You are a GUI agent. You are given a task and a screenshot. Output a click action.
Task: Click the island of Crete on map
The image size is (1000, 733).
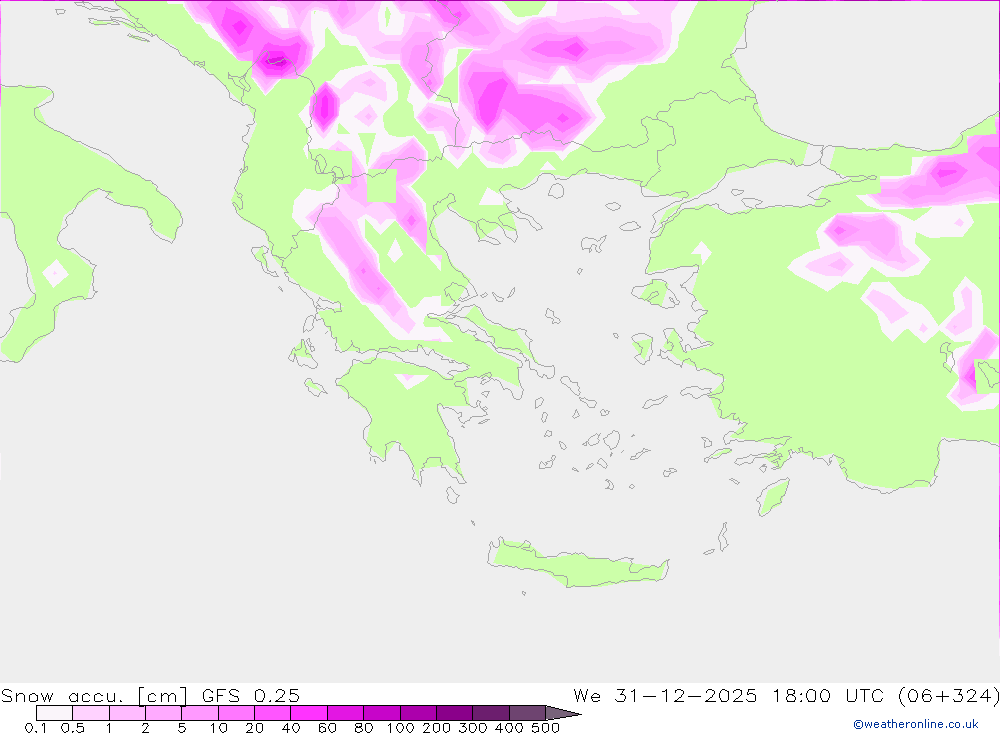coord(577,564)
